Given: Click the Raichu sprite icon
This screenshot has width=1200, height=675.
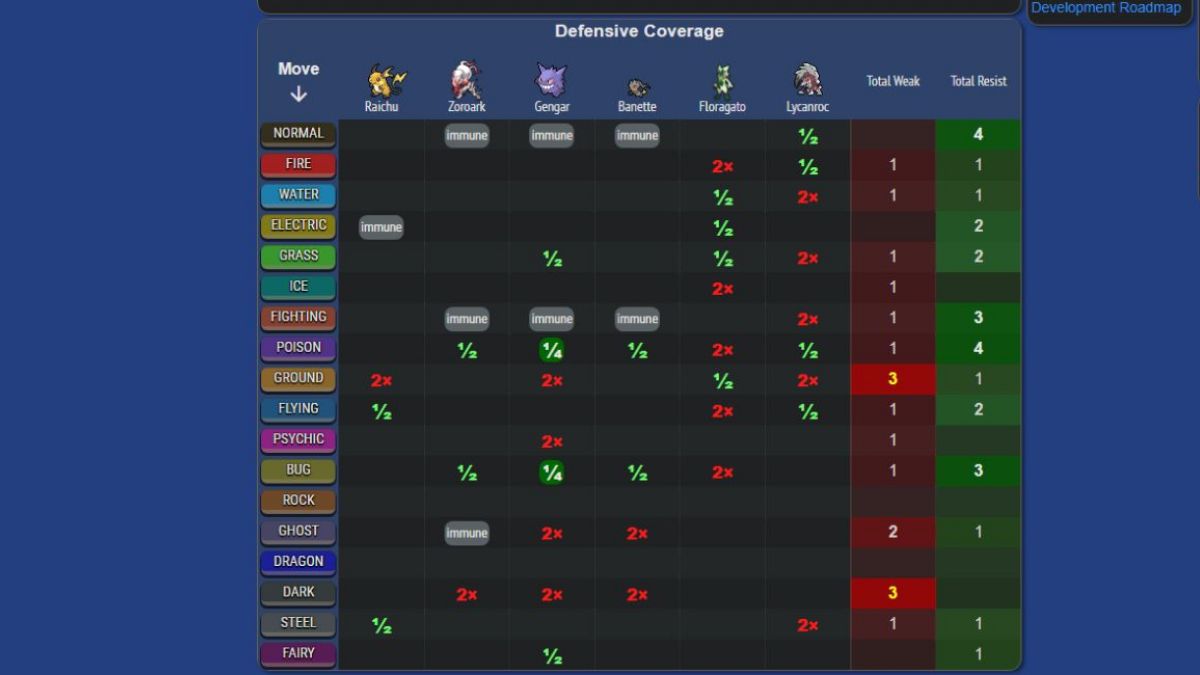Looking at the screenshot, I should click(383, 81).
